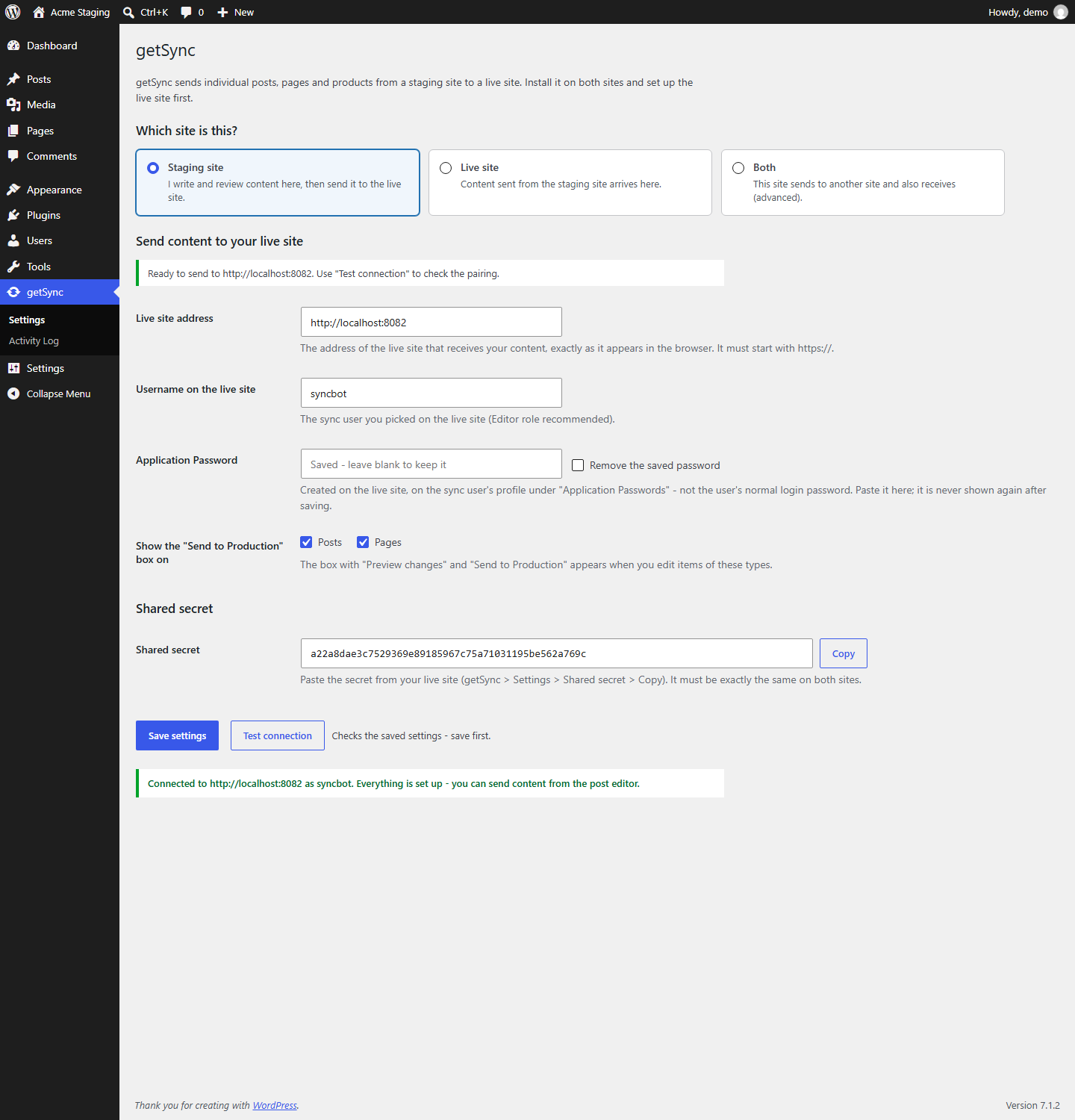Click the Settings sliders icon in sidebar
The image size is (1075, 1120).
point(13,368)
